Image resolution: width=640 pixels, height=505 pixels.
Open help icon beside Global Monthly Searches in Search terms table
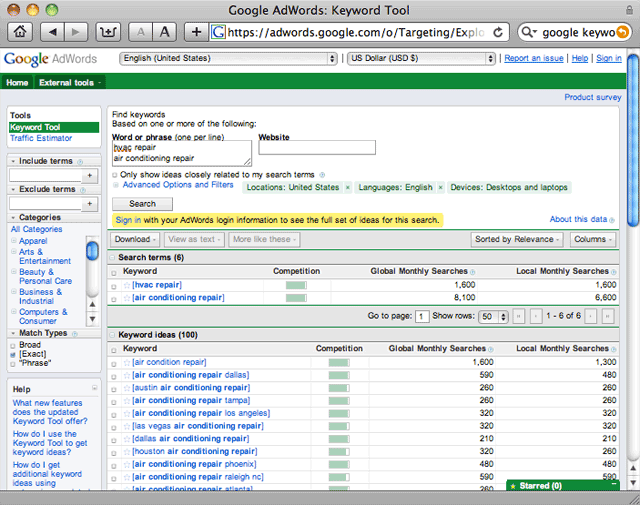(473, 272)
